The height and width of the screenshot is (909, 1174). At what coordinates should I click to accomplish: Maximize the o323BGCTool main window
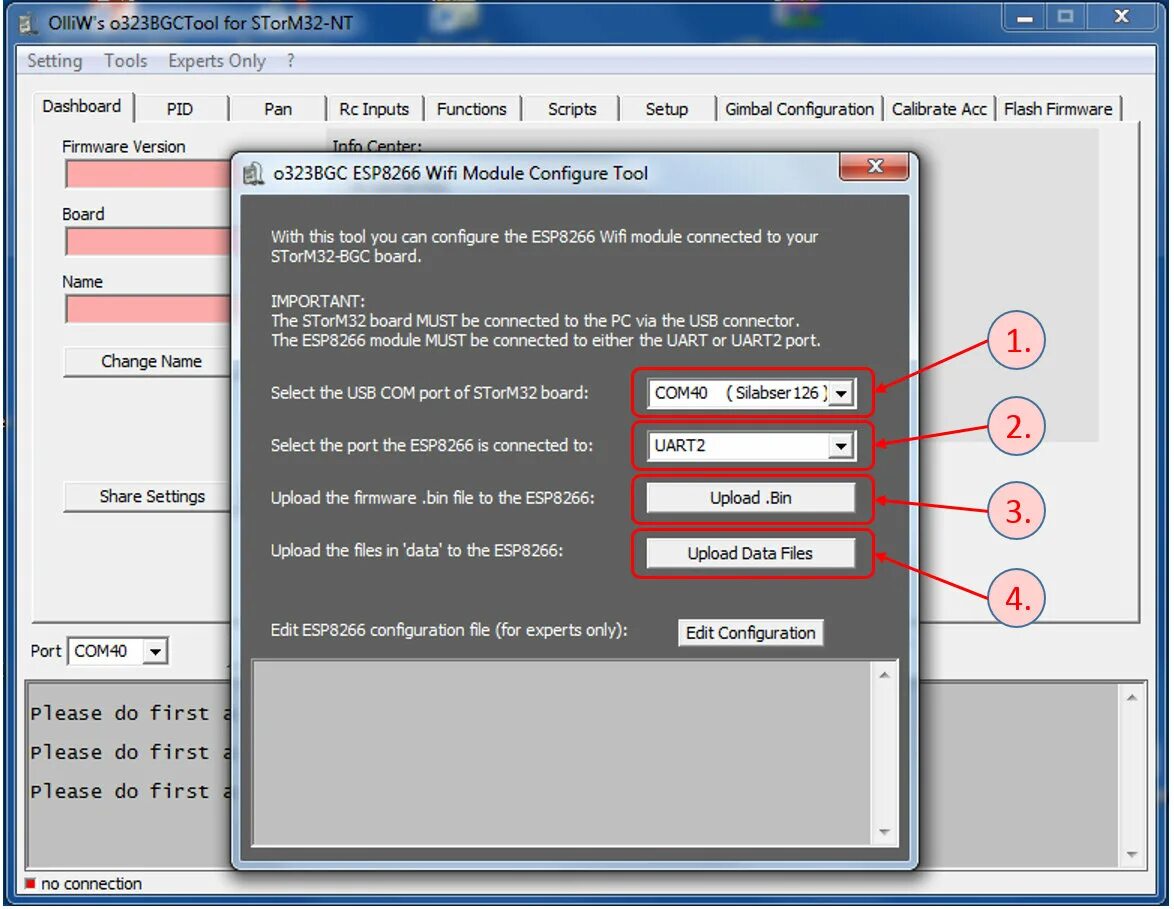click(1065, 17)
